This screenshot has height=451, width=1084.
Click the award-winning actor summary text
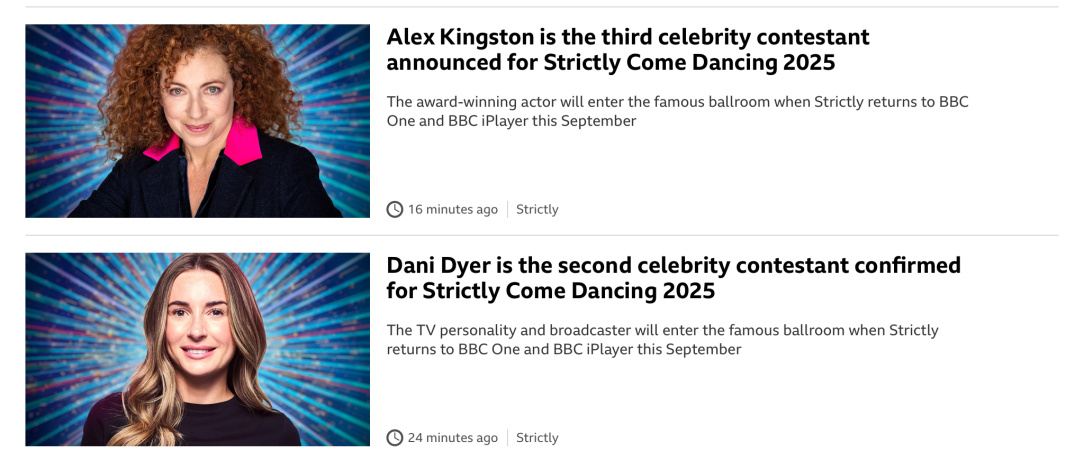677,111
